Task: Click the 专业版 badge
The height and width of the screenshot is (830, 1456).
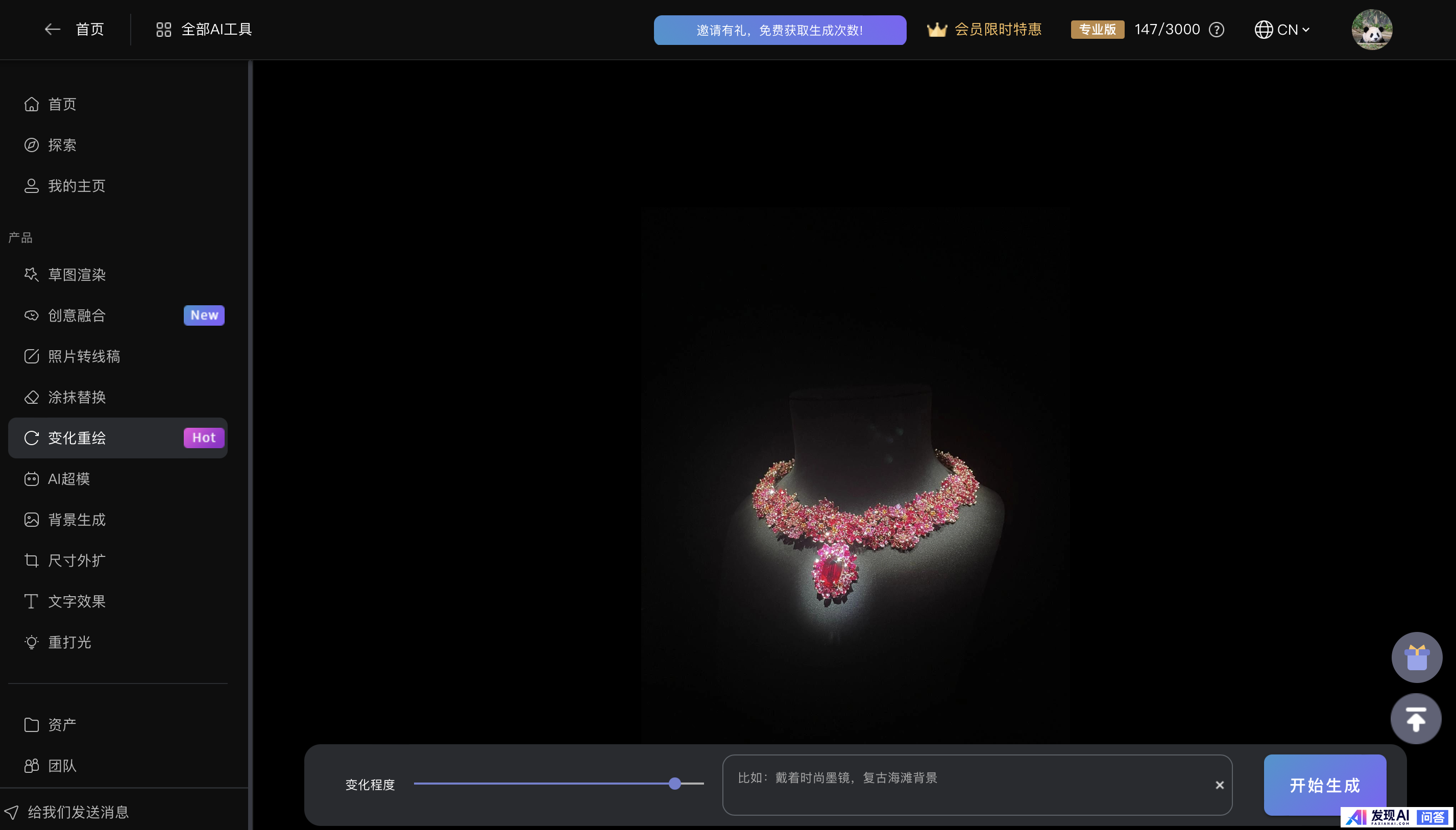Action: pos(1098,30)
